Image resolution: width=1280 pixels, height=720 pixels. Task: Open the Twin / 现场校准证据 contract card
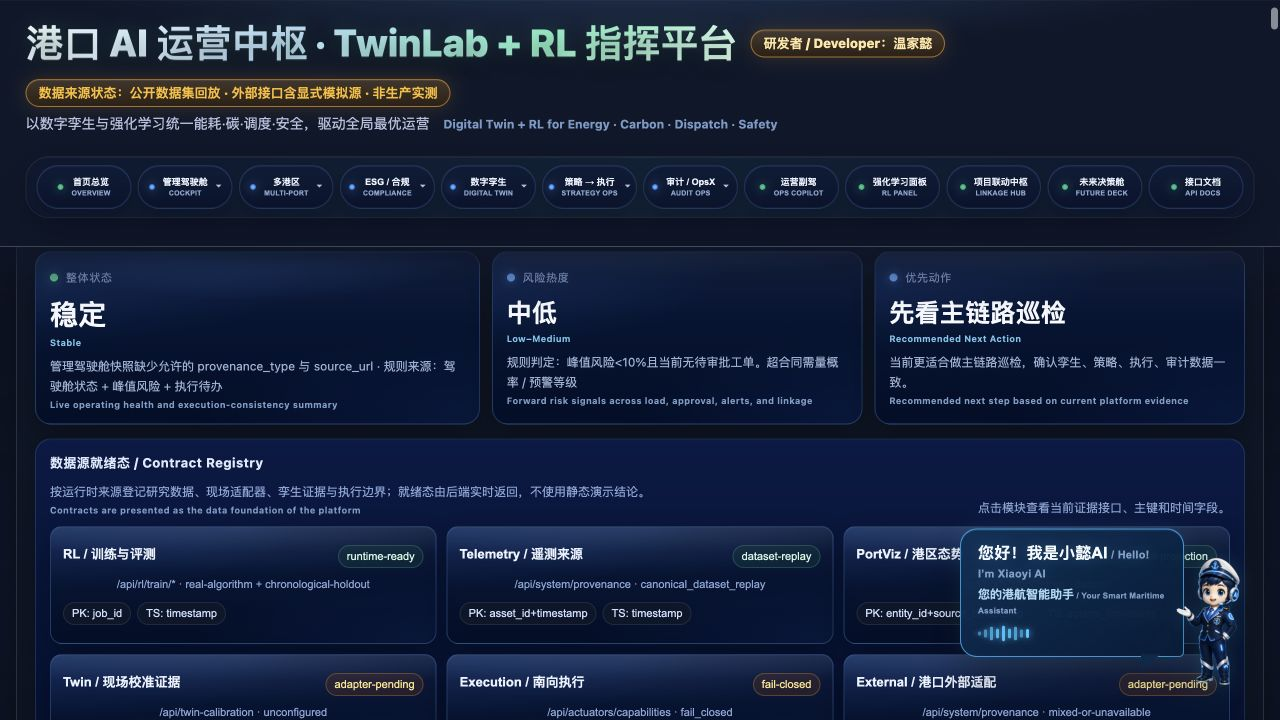click(243, 688)
